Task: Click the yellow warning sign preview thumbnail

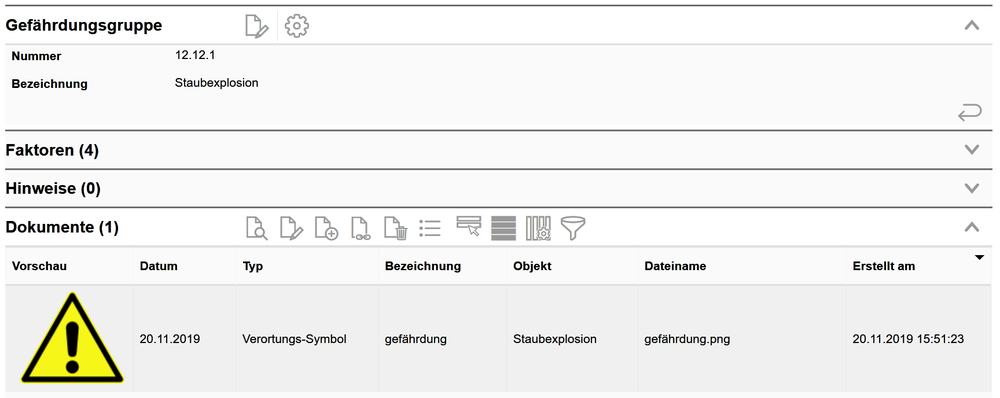Action: (x=72, y=338)
